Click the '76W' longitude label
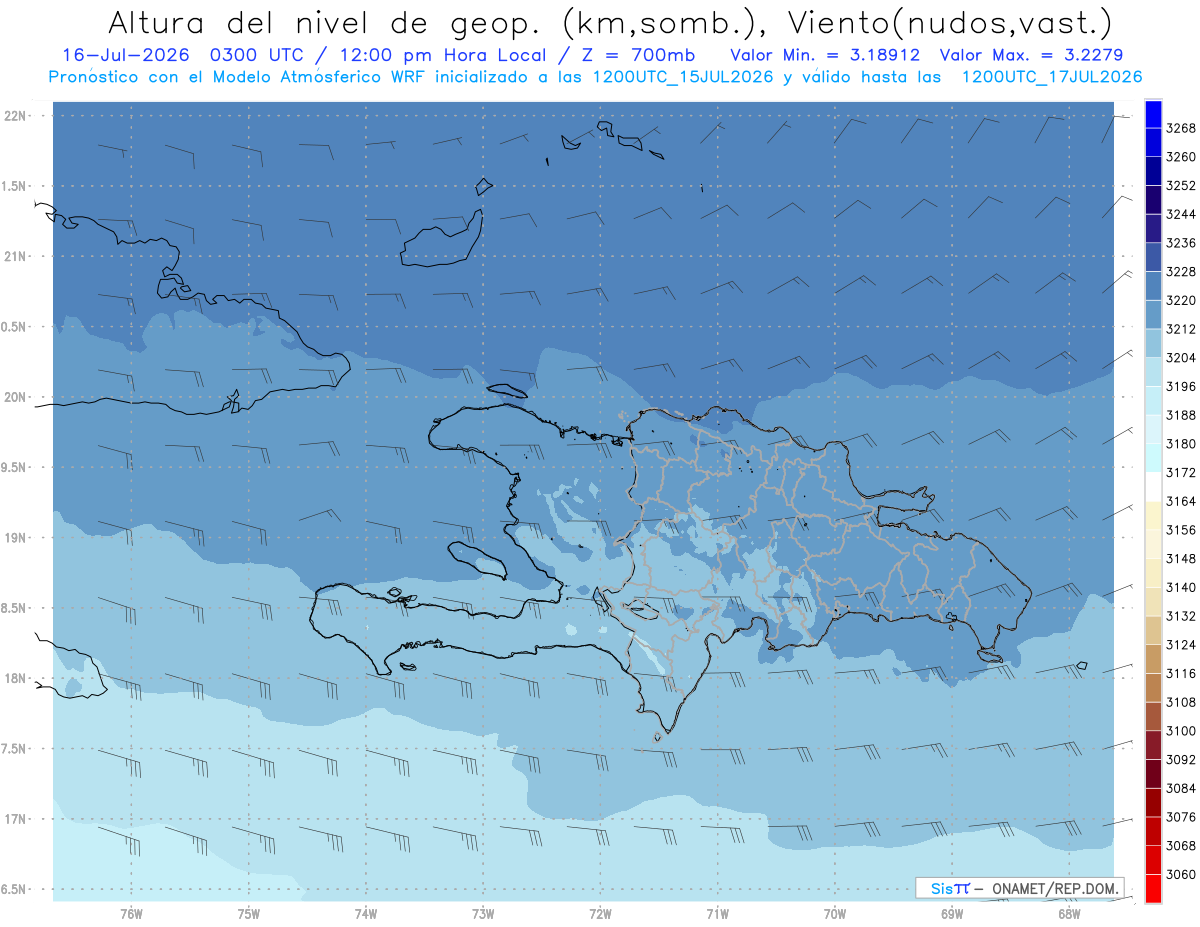The image size is (1200, 927). 131,914
